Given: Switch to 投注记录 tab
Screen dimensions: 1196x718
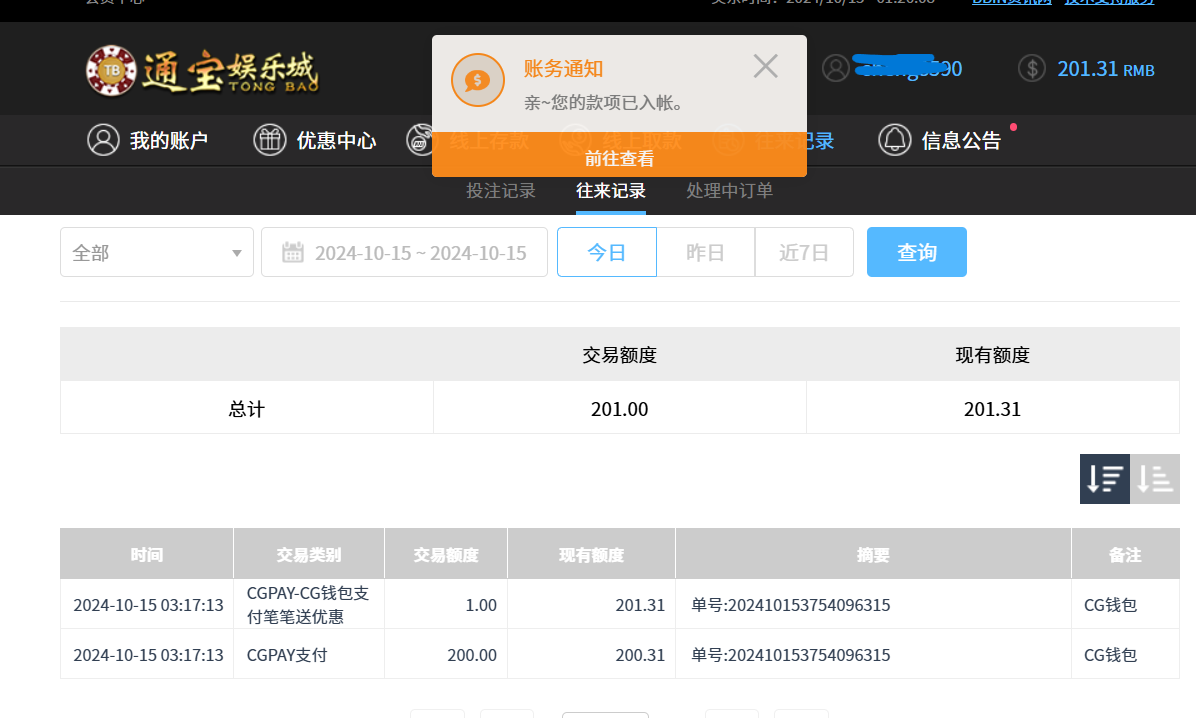Looking at the screenshot, I should (501, 191).
